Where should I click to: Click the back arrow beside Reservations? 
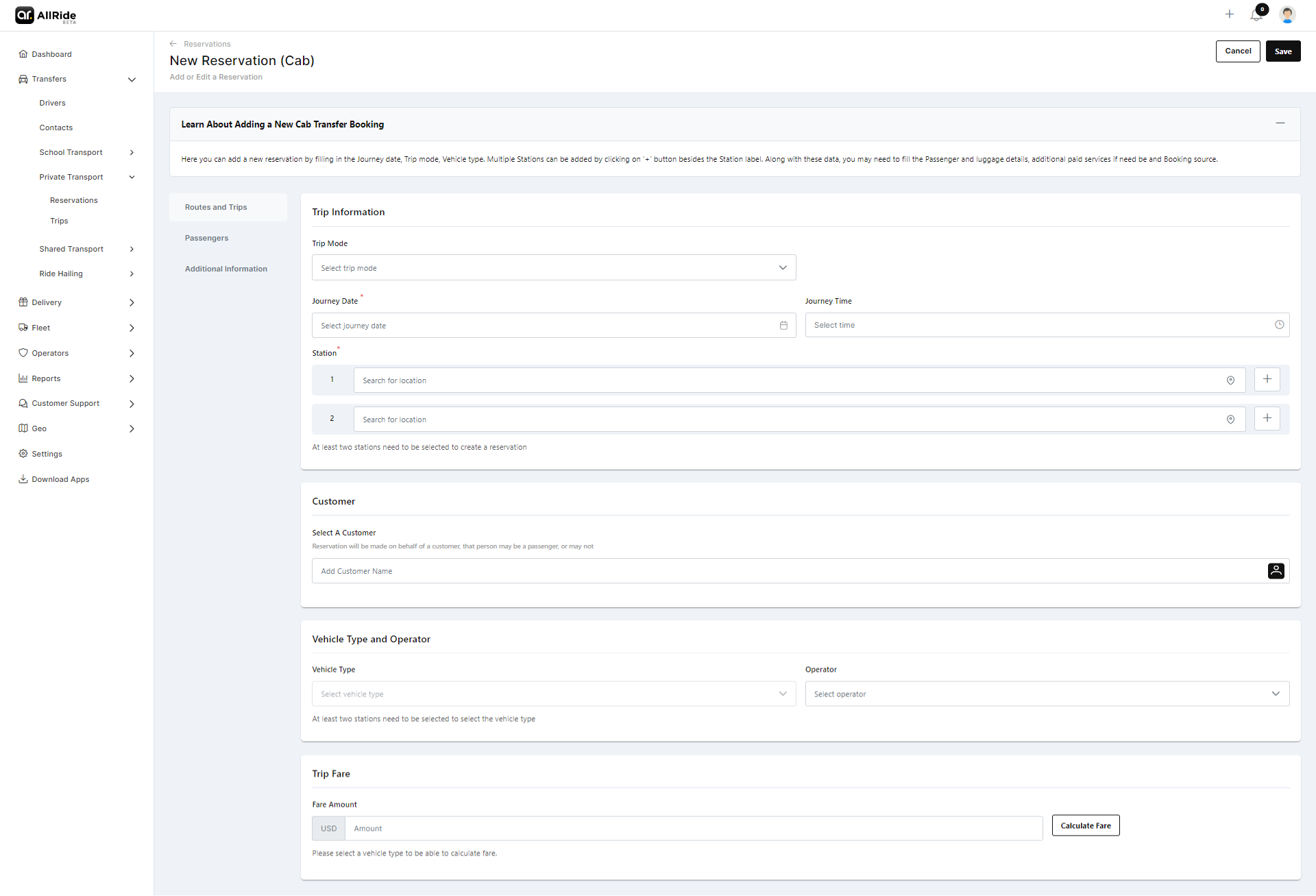click(173, 44)
